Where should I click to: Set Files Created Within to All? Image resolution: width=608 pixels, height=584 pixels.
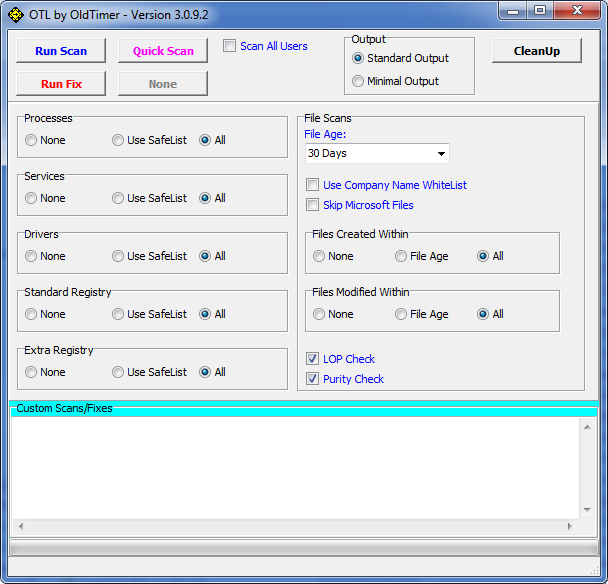pyautogui.click(x=483, y=256)
